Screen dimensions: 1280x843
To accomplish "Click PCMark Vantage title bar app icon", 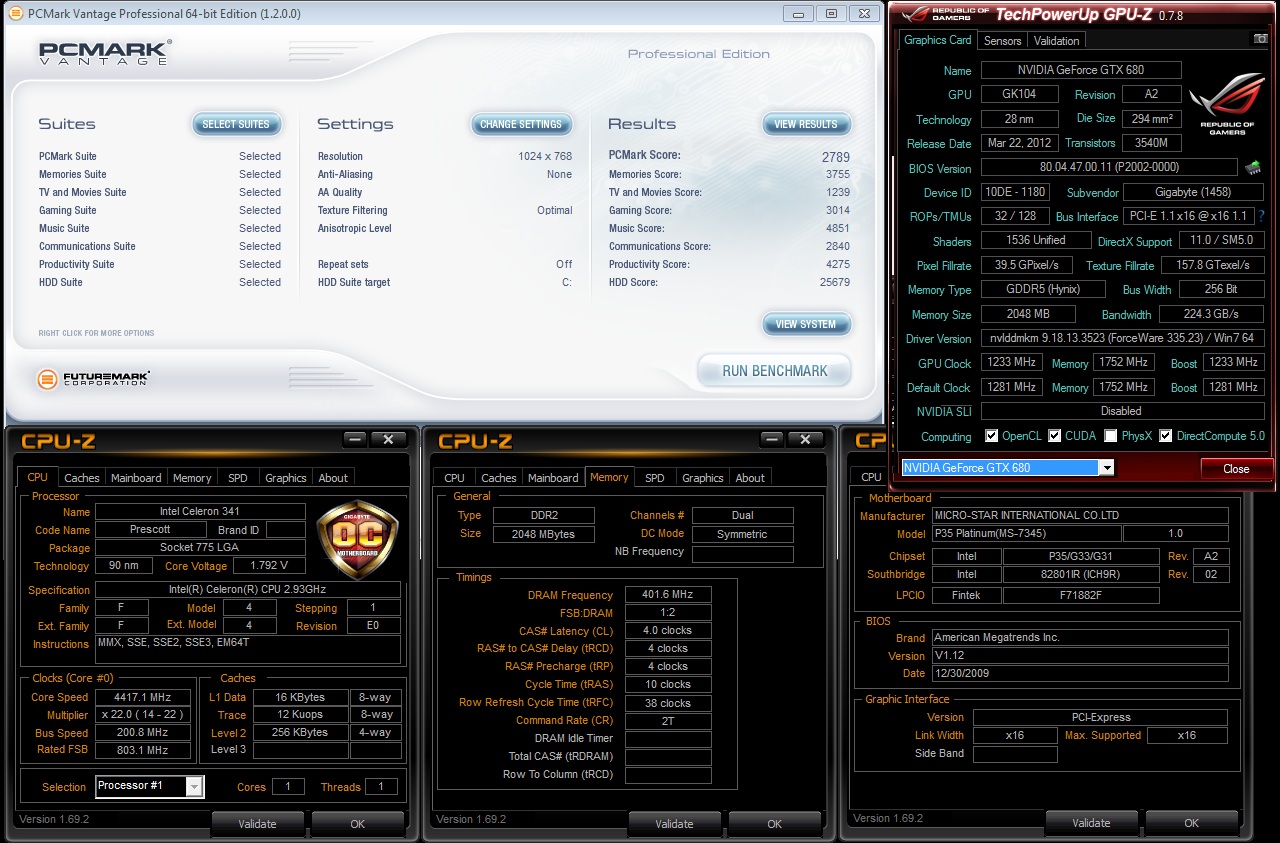I will point(15,14).
